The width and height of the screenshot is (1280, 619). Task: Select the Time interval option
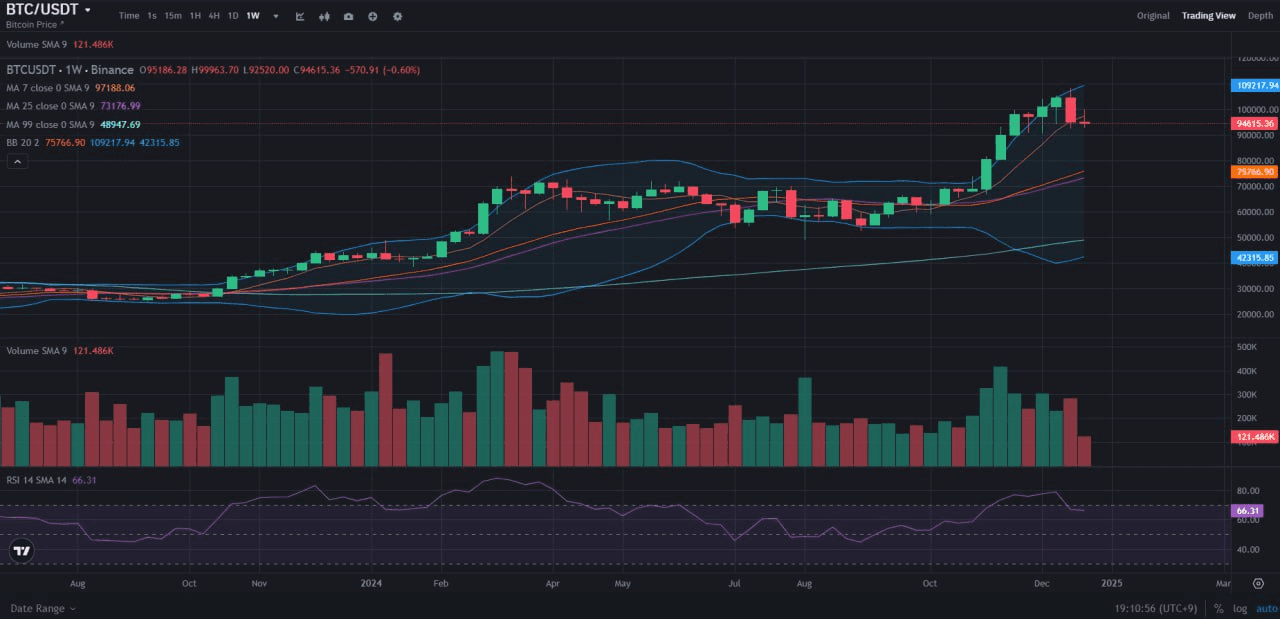click(128, 16)
